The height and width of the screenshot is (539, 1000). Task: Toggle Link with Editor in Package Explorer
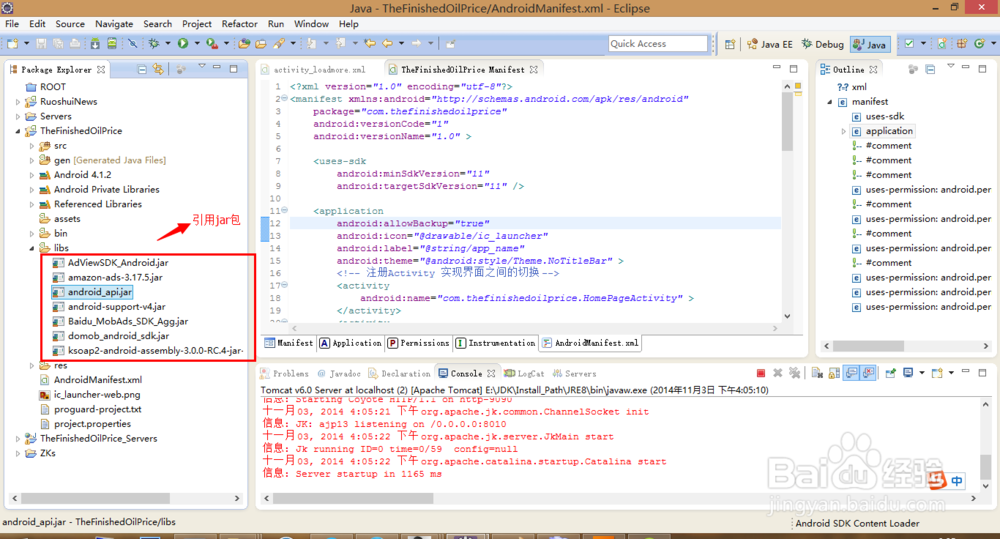[158, 69]
